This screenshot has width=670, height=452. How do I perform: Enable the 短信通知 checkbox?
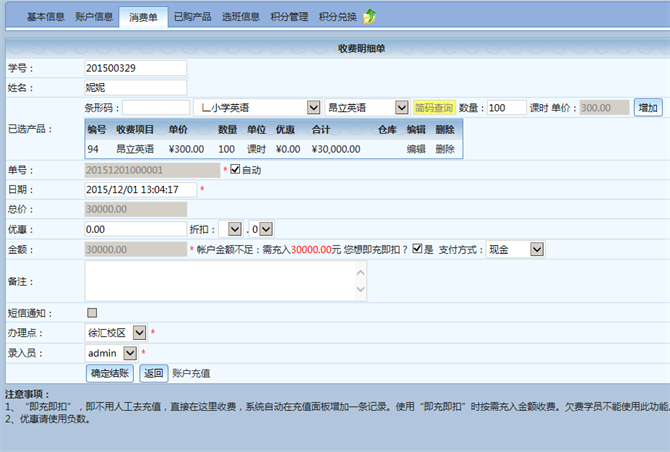pos(93,313)
